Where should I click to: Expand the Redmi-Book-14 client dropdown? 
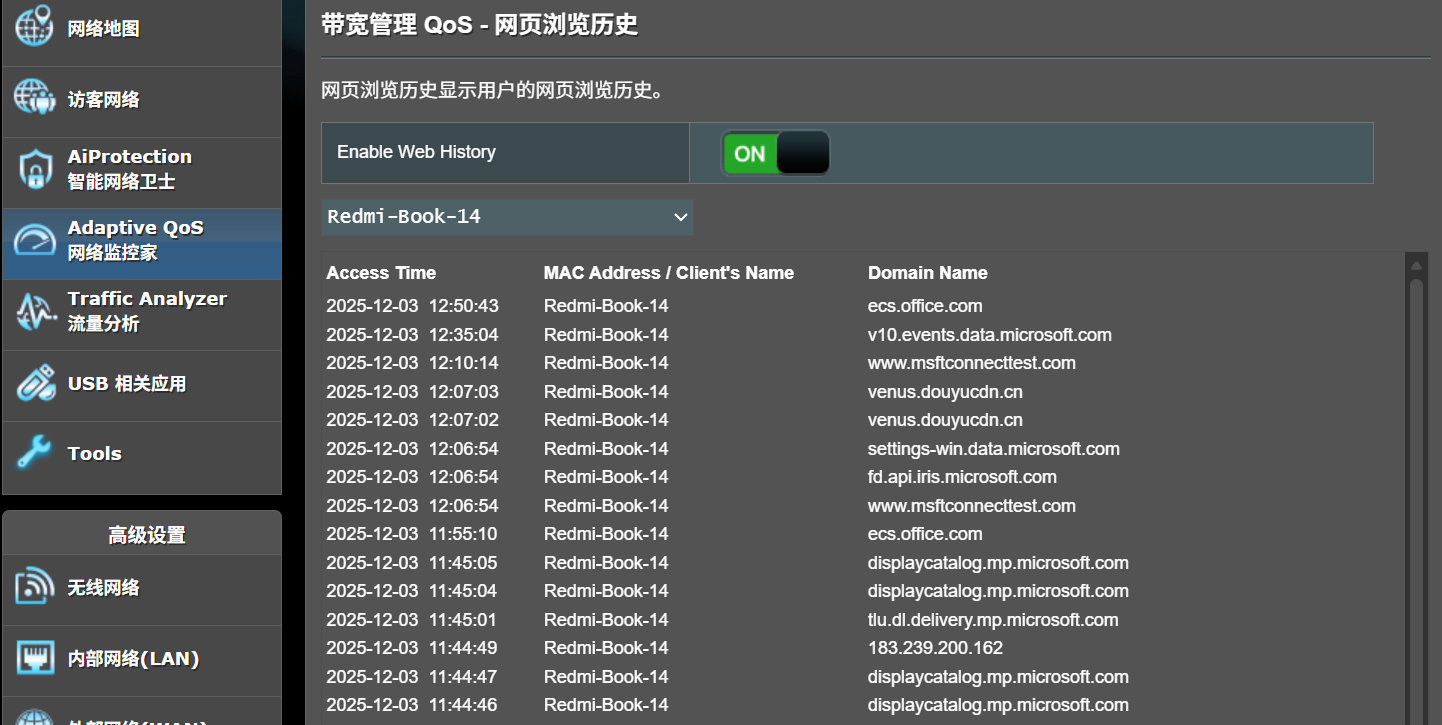coord(507,217)
